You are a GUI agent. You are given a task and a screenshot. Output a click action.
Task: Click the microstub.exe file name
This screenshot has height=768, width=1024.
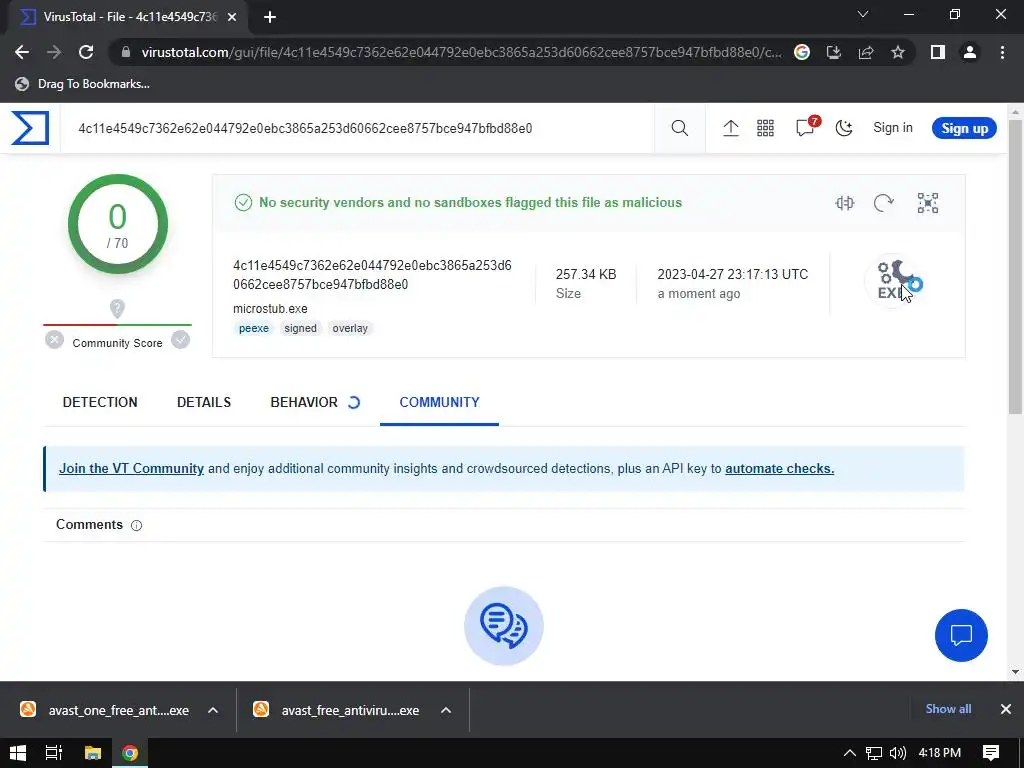tap(270, 308)
